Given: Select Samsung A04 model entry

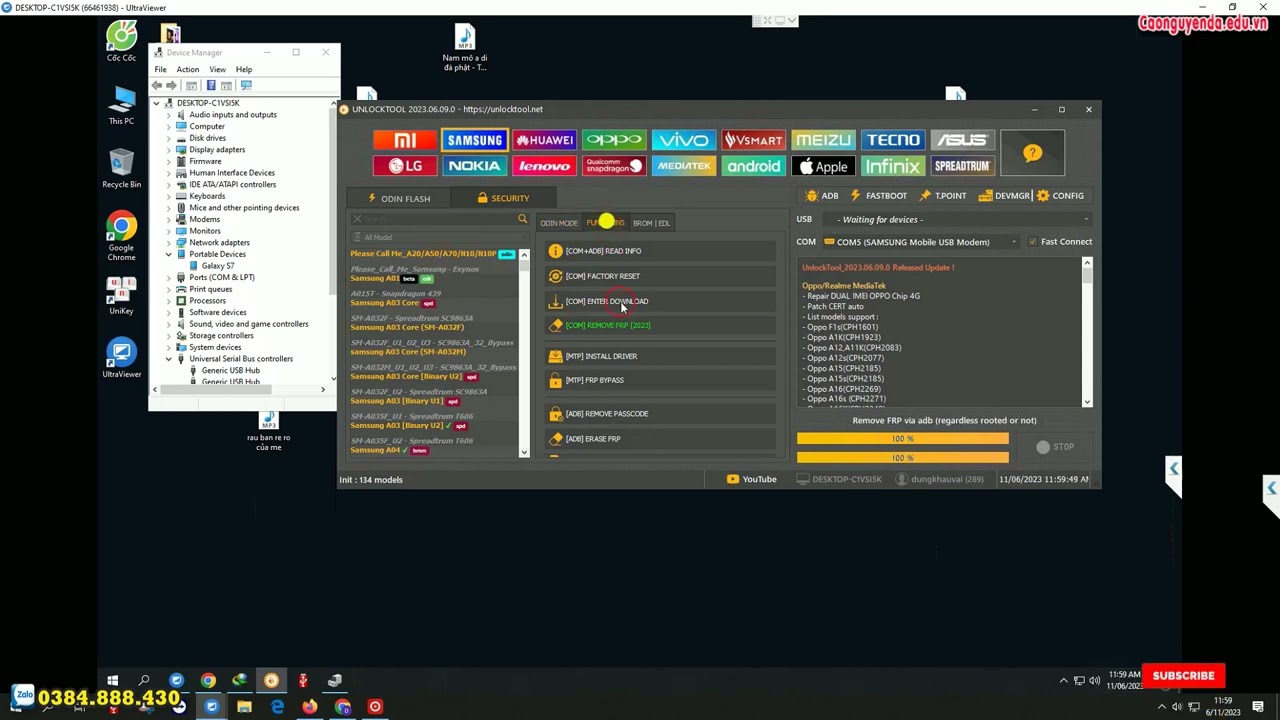Looking at the screenshot, I should coord(432,446).
